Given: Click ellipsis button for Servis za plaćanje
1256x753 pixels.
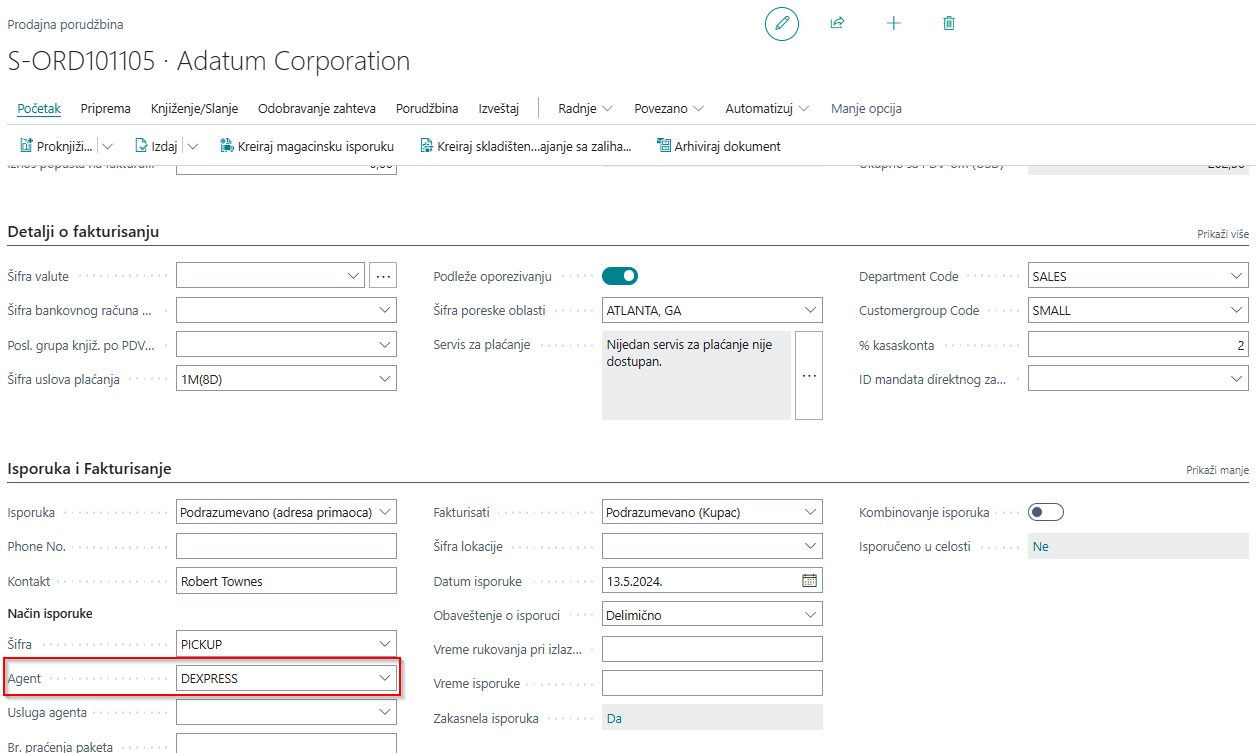Looking at the screenshot, I should (x=808, y=376).
